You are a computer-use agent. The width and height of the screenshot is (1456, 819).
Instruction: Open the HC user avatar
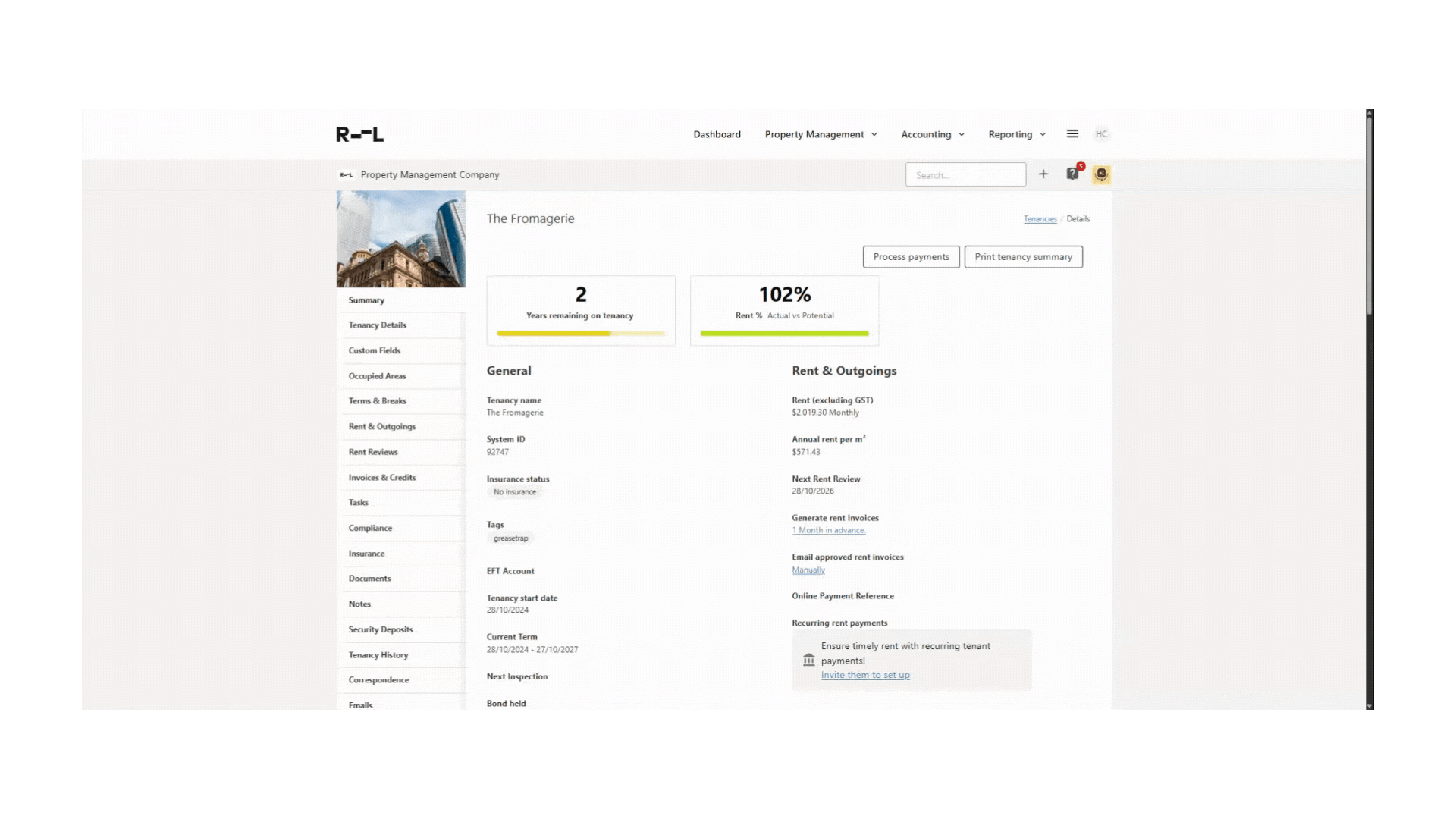point(1101,133)
